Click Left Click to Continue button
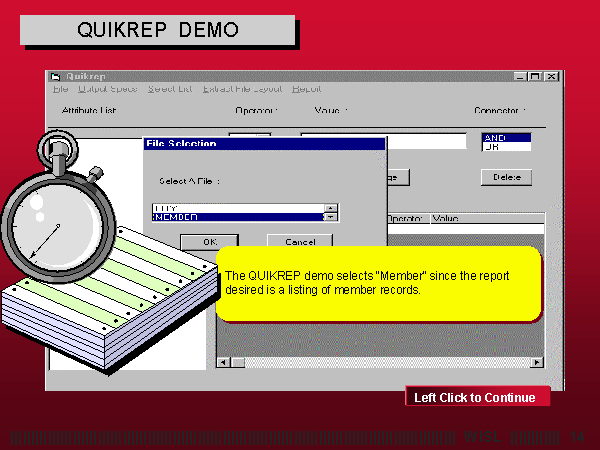The image size is (600, 450). [x=476, y=398]
